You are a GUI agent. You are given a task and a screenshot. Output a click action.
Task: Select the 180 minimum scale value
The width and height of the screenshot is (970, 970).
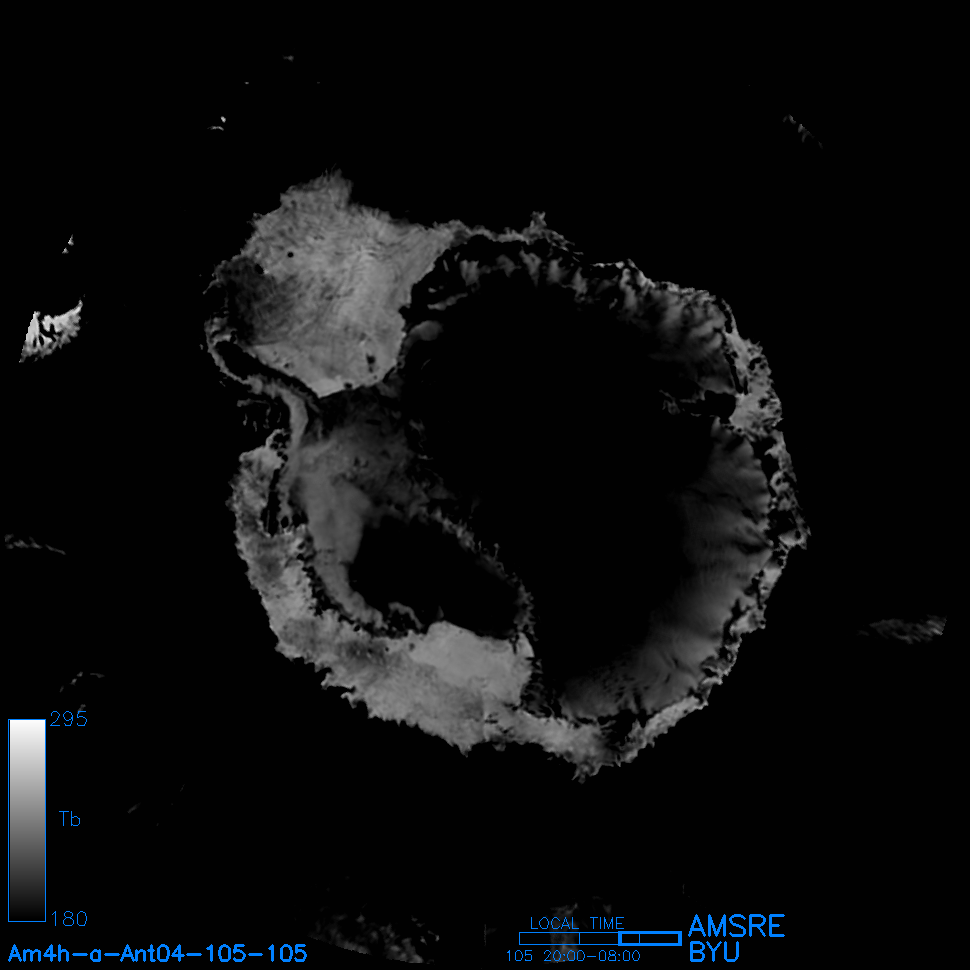[68, 918]
